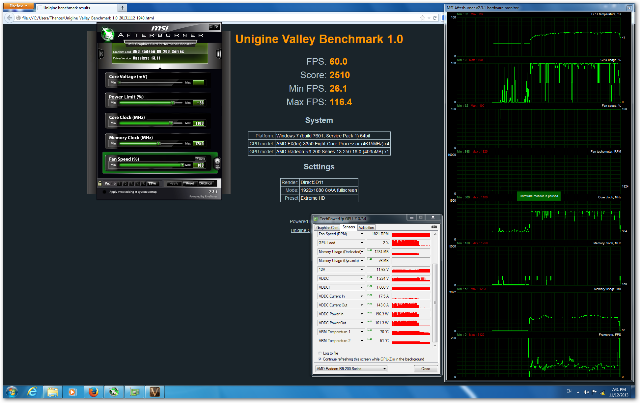Open VDDC Current In sensor dropdown
The height and width of the screenshot is (403, 640).
[x=362, y=296]
